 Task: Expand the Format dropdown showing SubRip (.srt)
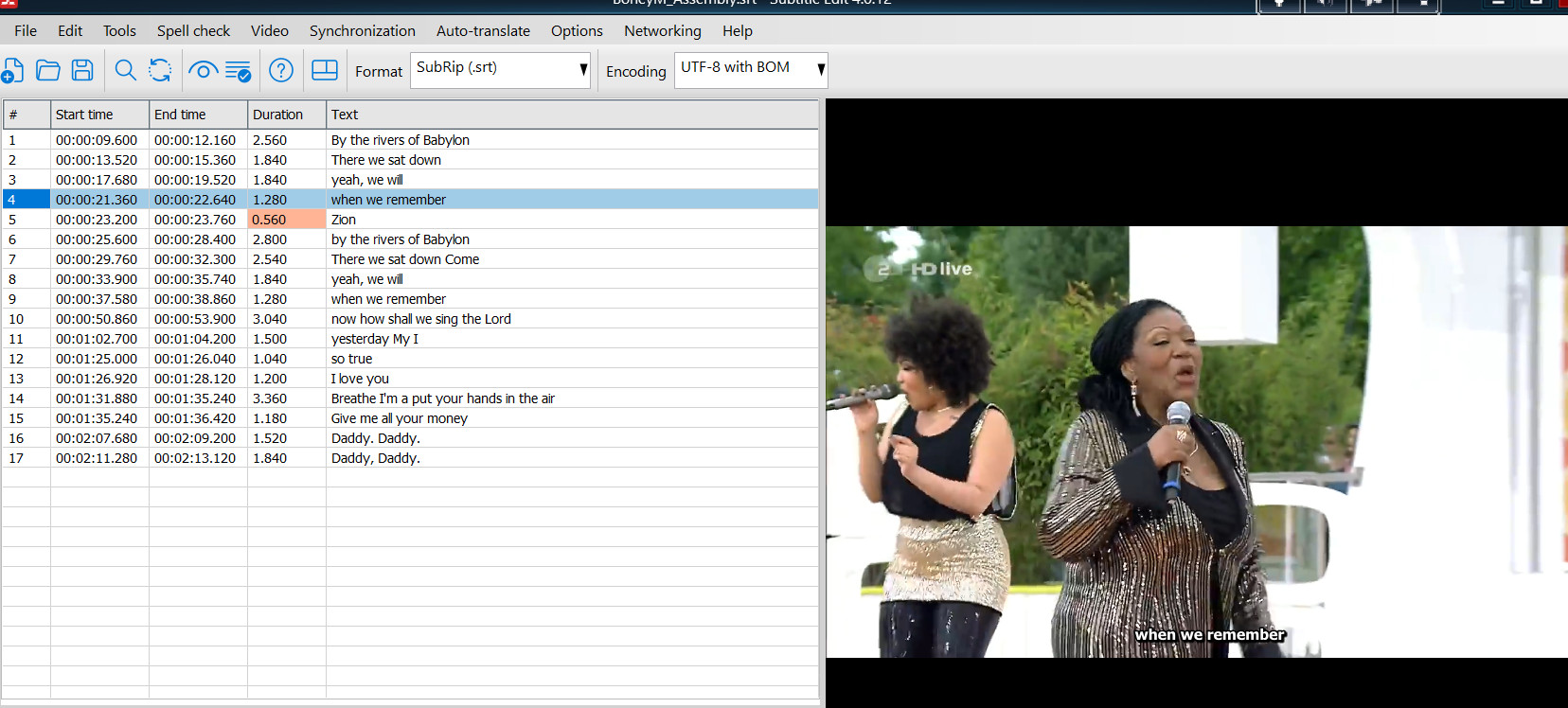click(500, 70)
